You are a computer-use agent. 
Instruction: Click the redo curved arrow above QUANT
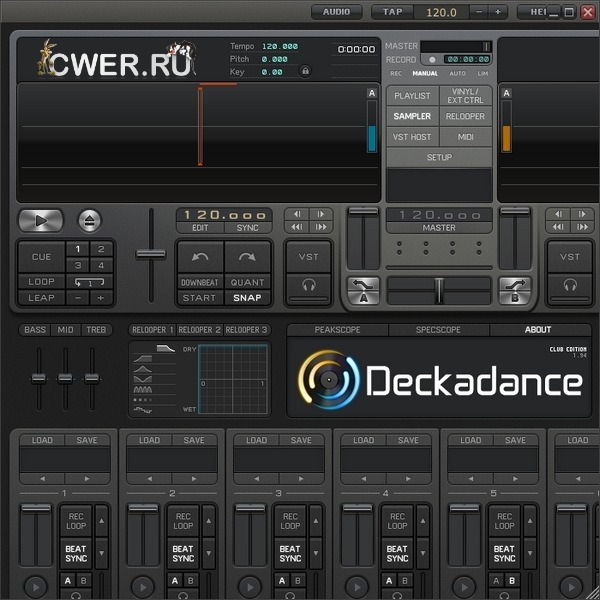point(248,257)
